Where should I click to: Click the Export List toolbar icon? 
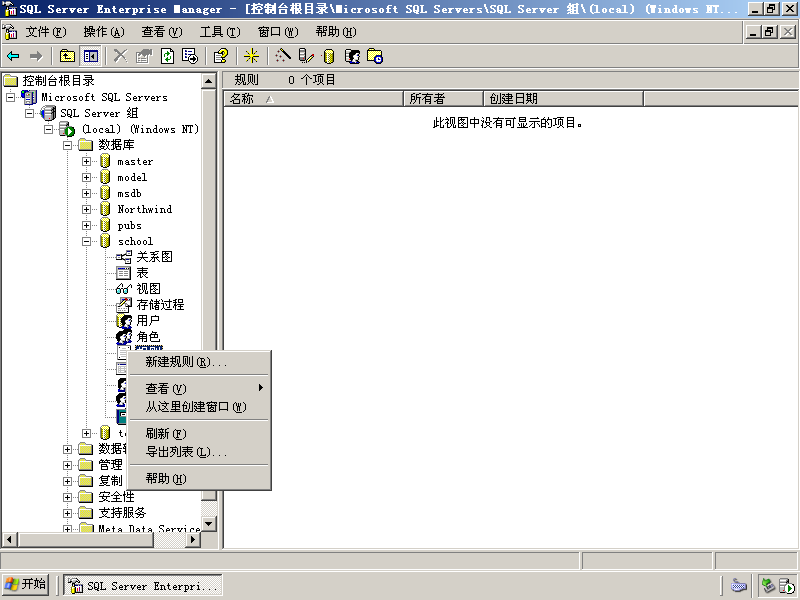pyautogui.click(x=190, y=56)
